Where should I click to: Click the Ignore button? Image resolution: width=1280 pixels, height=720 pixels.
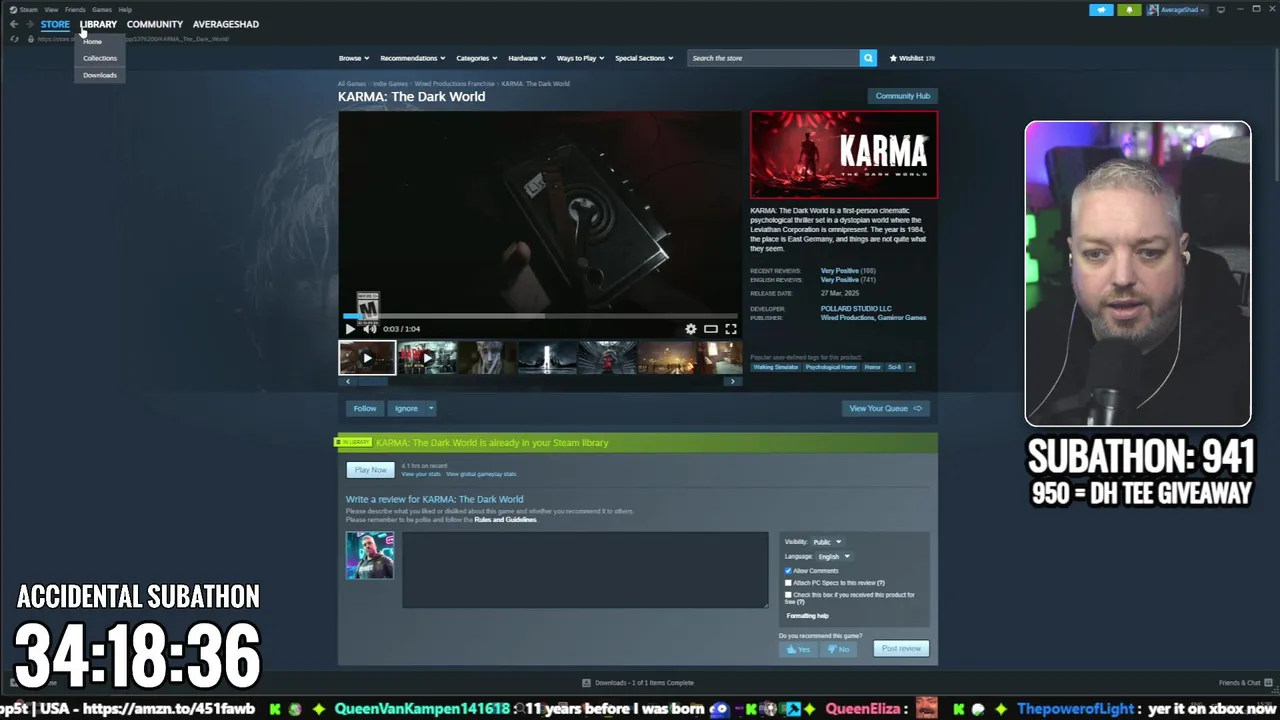tap(406, 408)
